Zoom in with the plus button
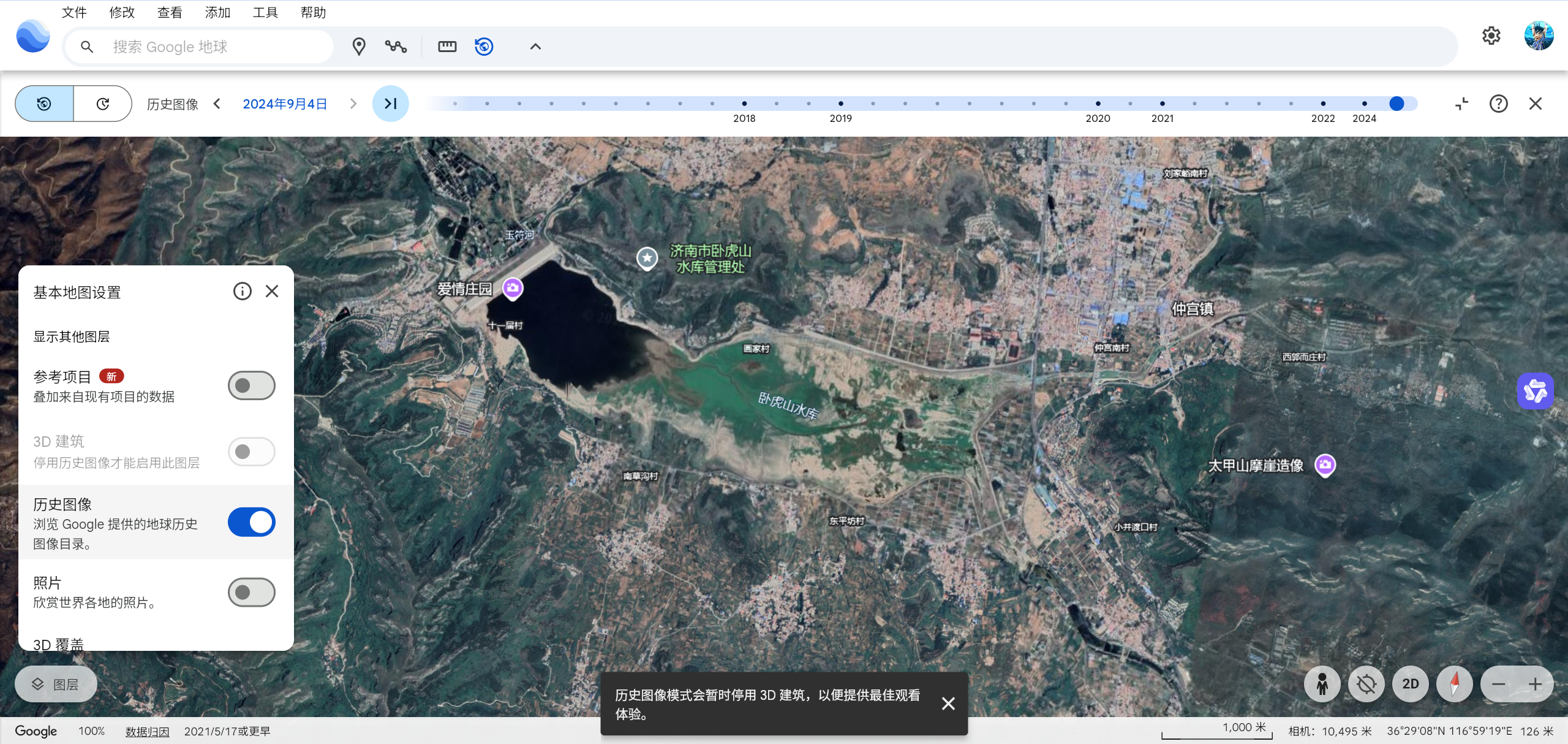Image resolution: width=1568 pixels, height=744 pixels. [1535, 684]
